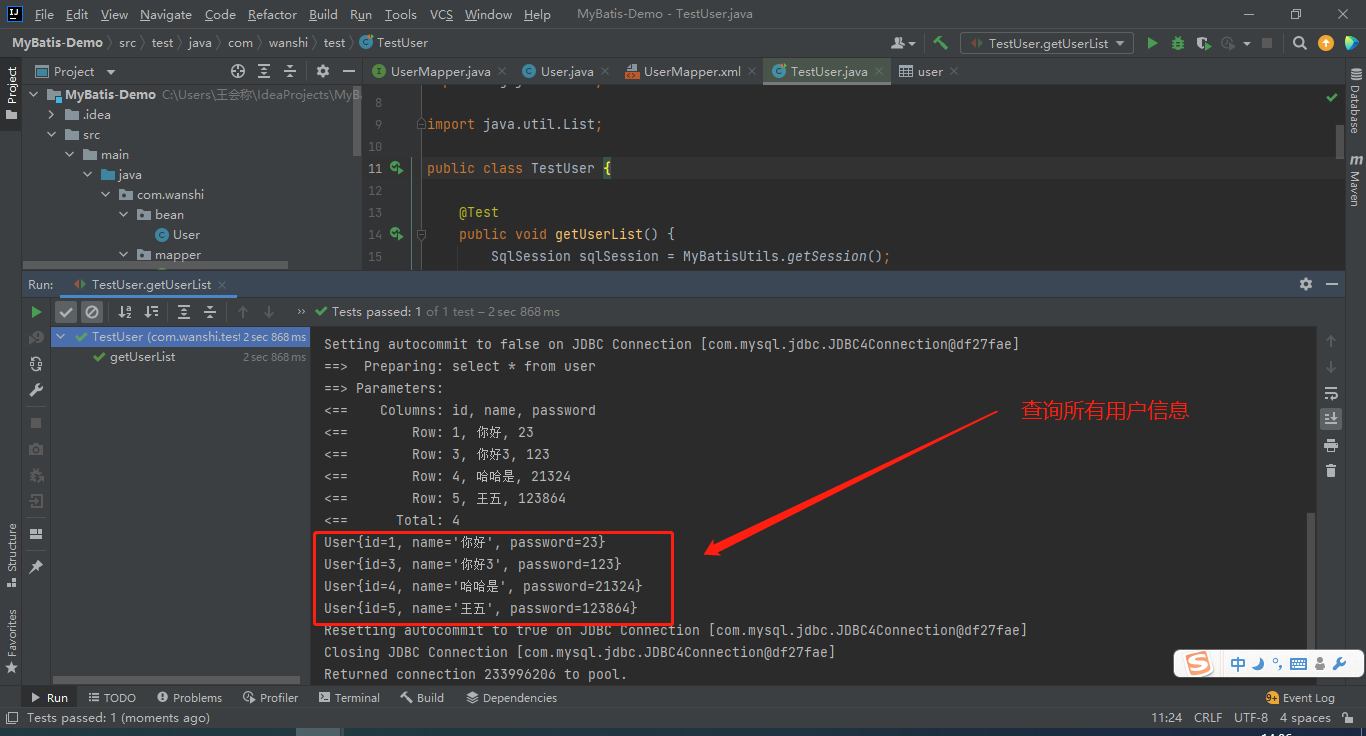The image size is (1366, 736).
Task: Open Problems tool window
Action: tap(189, 698)
